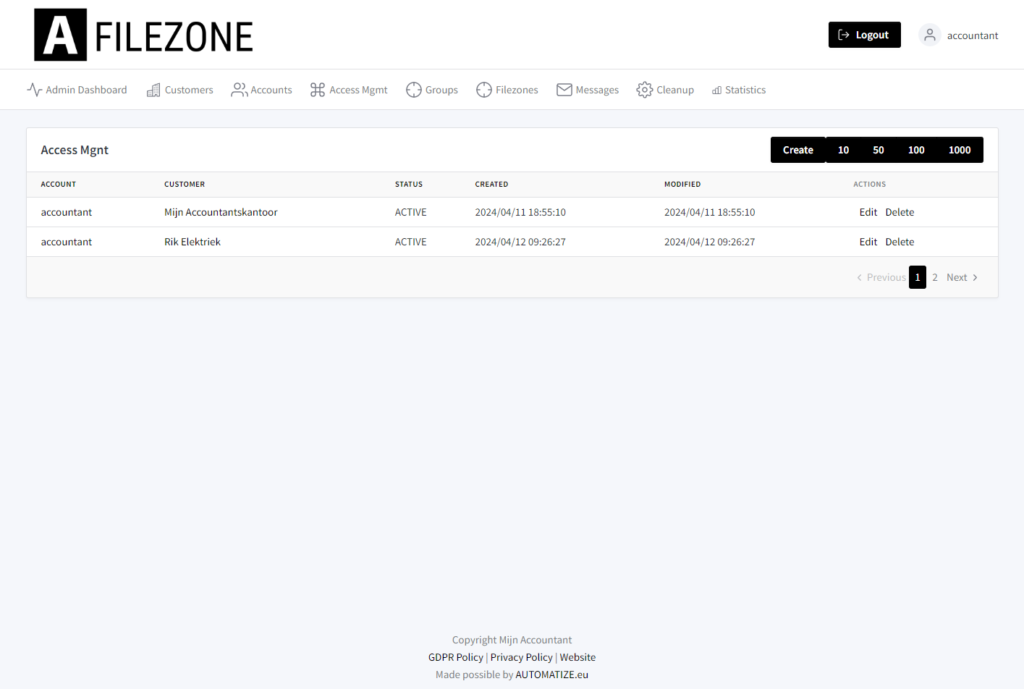Click the Access Mgmt command icon

(x=317, y=89)
